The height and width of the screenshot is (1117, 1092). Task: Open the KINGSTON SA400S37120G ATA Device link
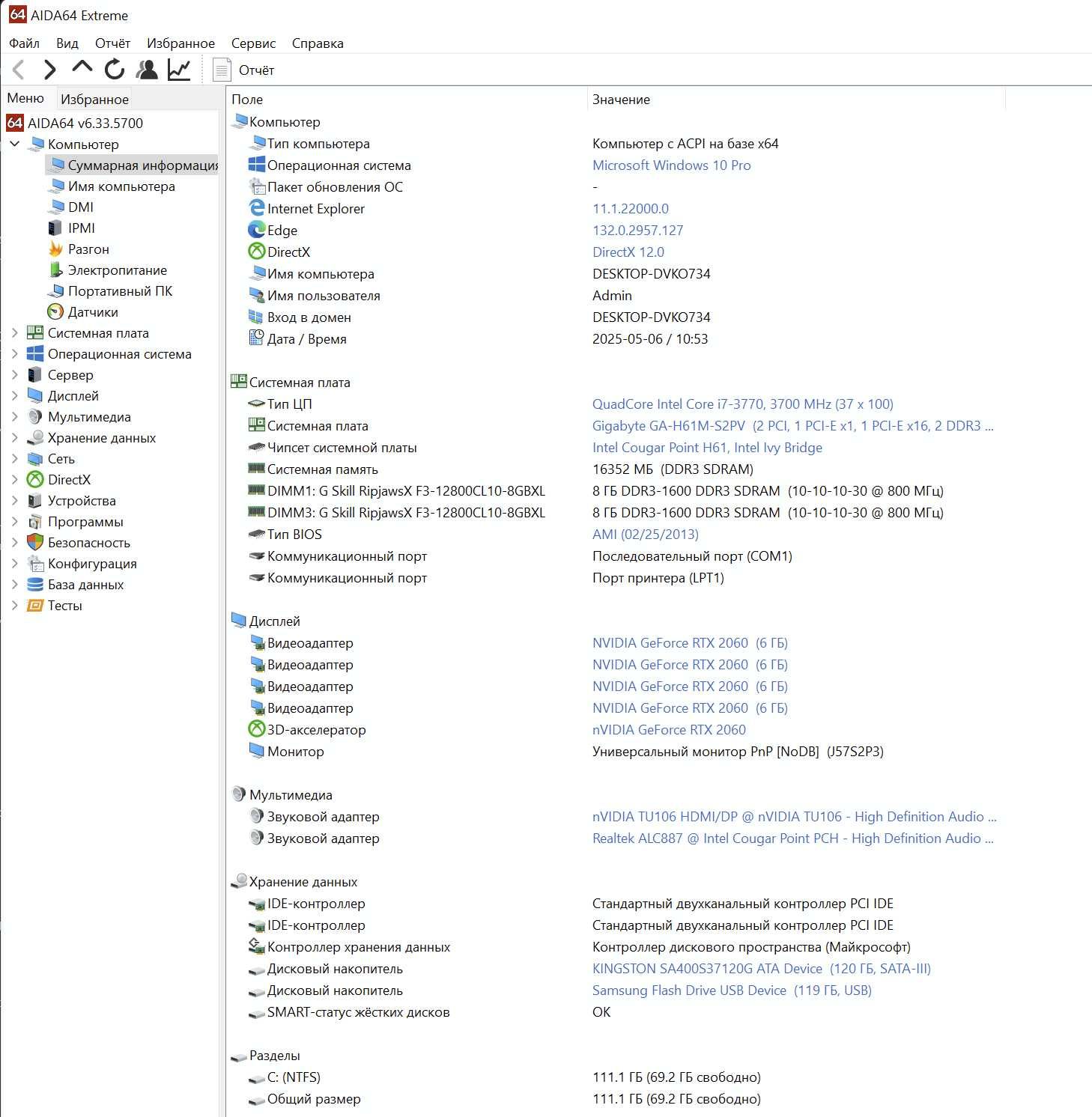click(x=761, y=968)
